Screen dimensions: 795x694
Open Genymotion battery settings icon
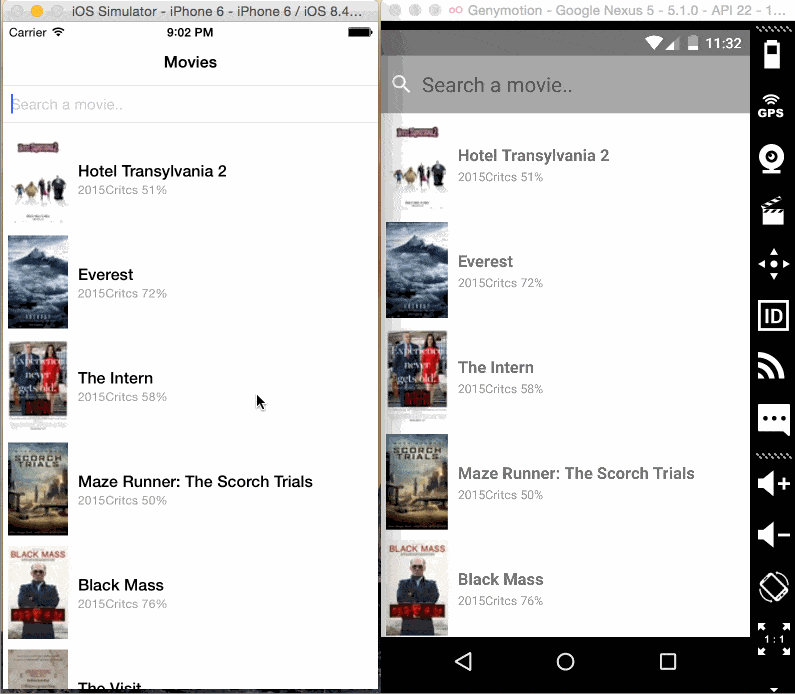point(772,54)
